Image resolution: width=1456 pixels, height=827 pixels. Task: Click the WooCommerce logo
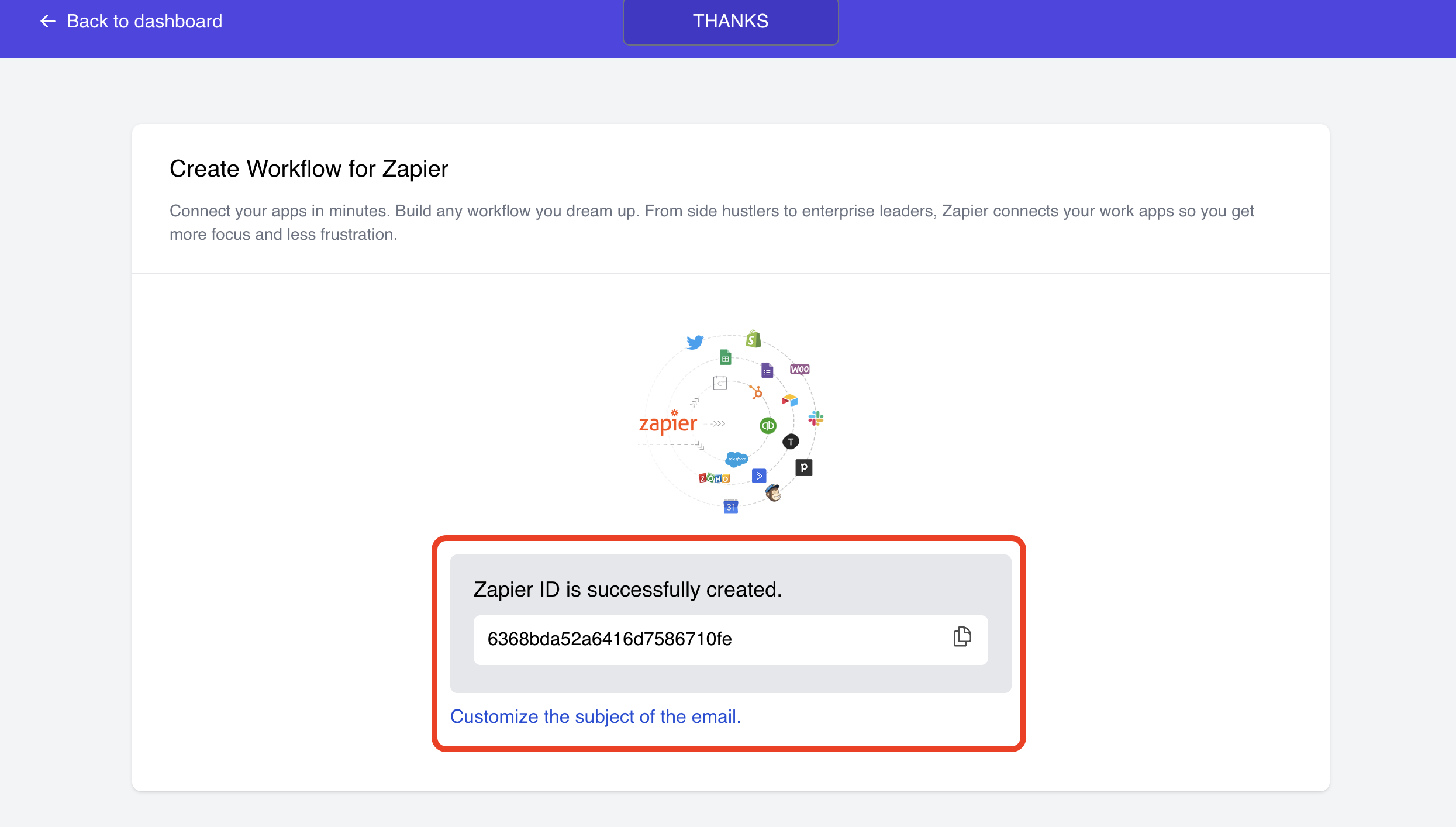pyautogui.click(x=799, y=370)
